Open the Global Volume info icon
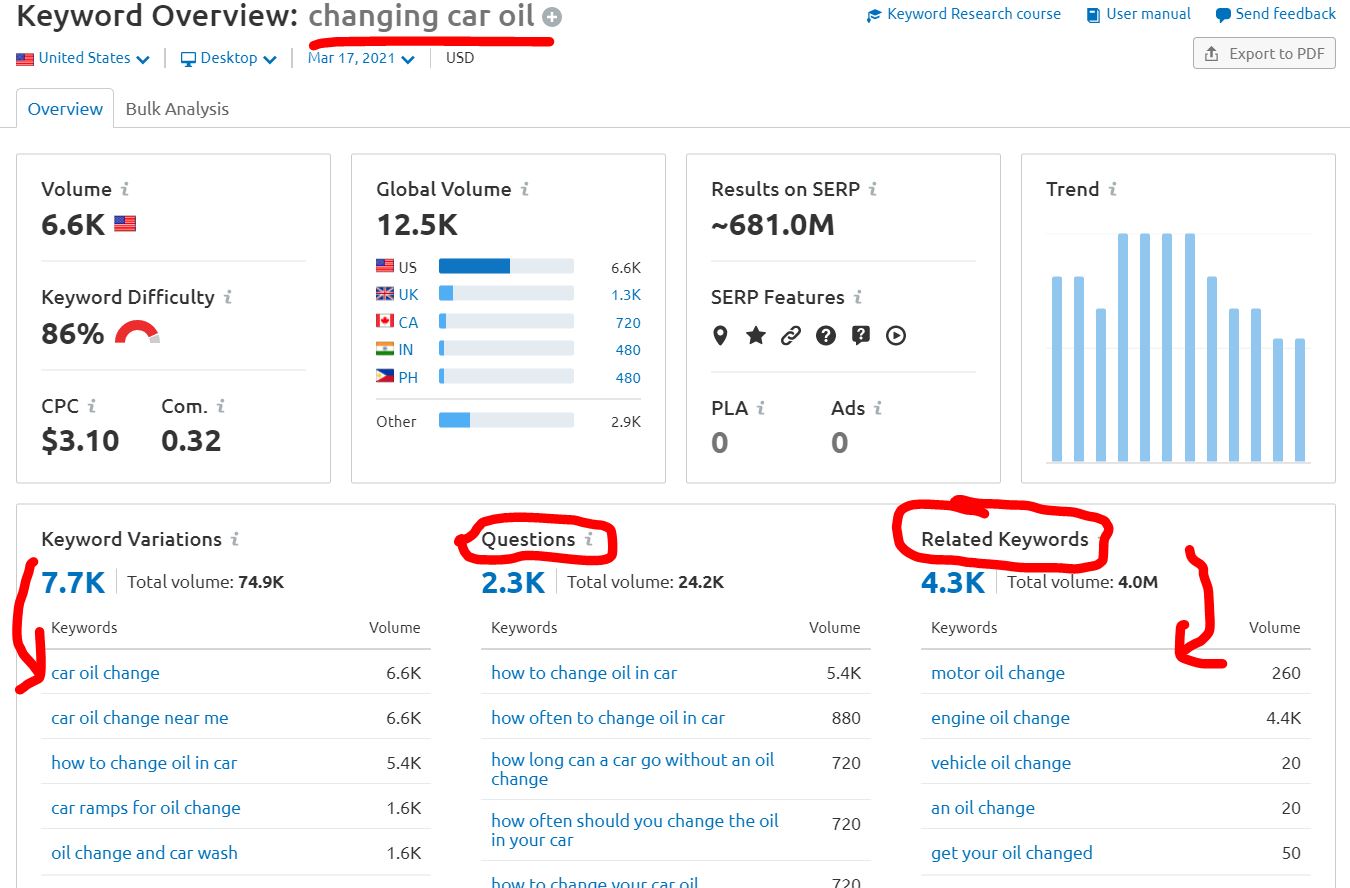 pos(525,189)
